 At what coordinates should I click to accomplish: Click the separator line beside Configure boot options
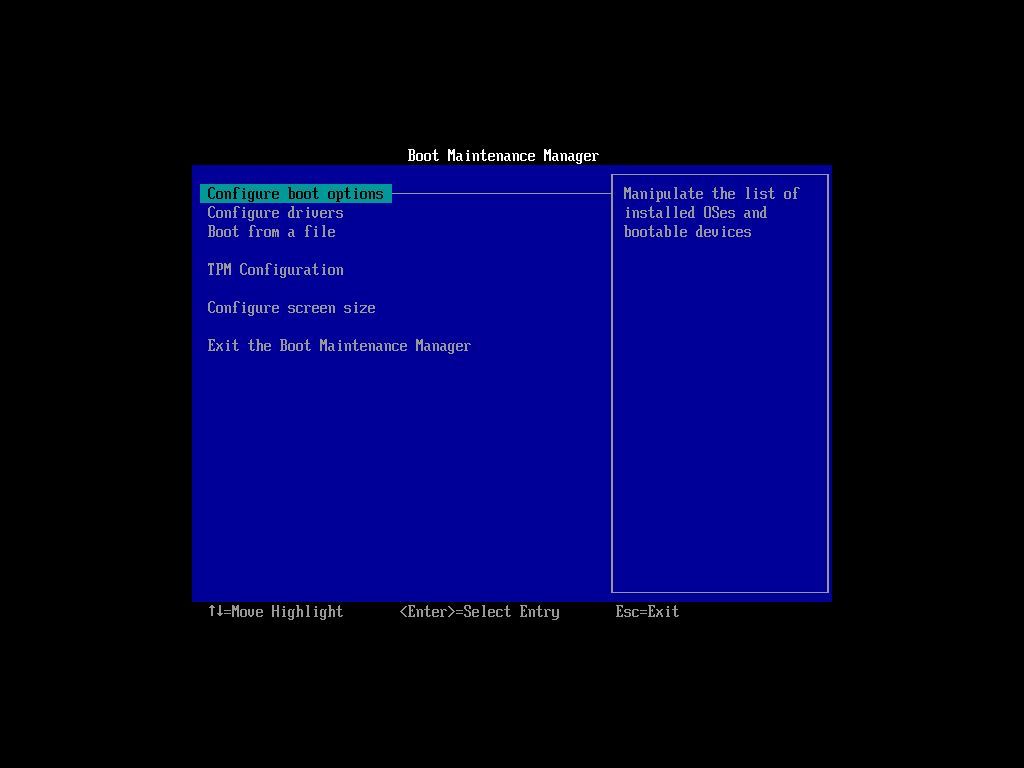pyautogui.click(x=500, y=193)
